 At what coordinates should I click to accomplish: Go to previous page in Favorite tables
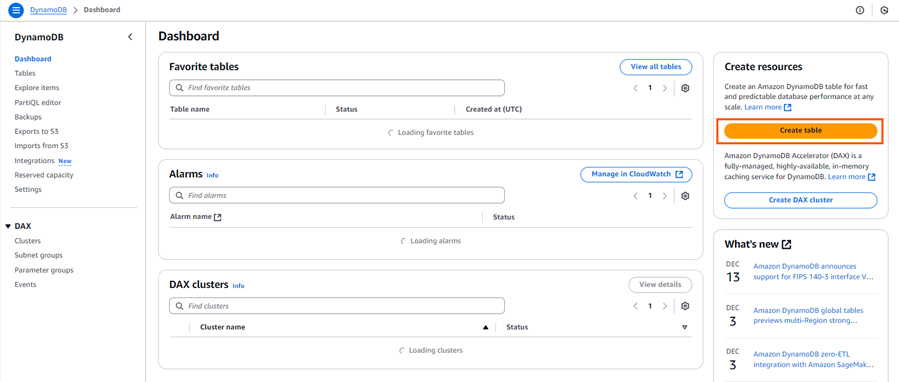(x=635, y=88)
